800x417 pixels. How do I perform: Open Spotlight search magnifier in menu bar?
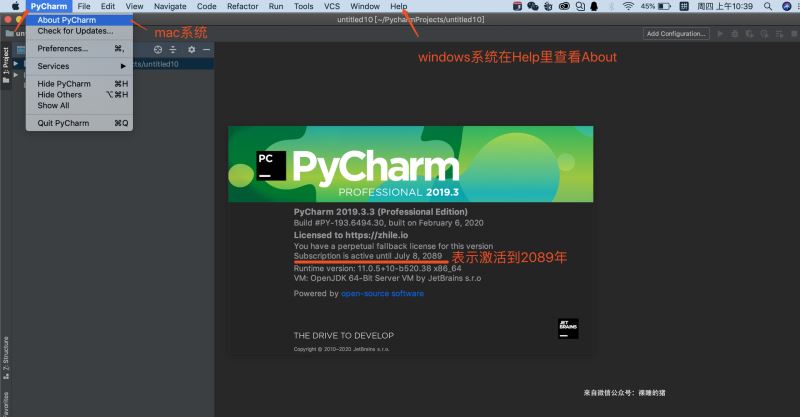click(767, 6)
